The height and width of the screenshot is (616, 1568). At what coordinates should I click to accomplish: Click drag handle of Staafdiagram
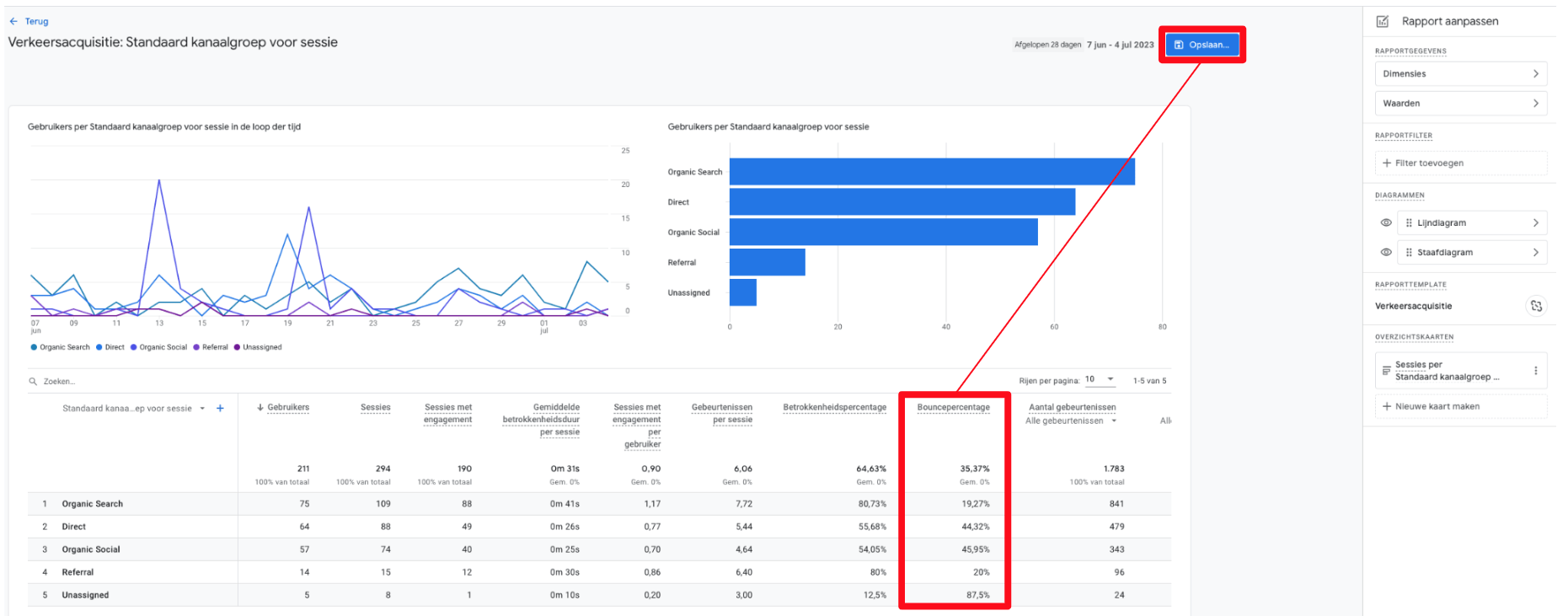1409,253
